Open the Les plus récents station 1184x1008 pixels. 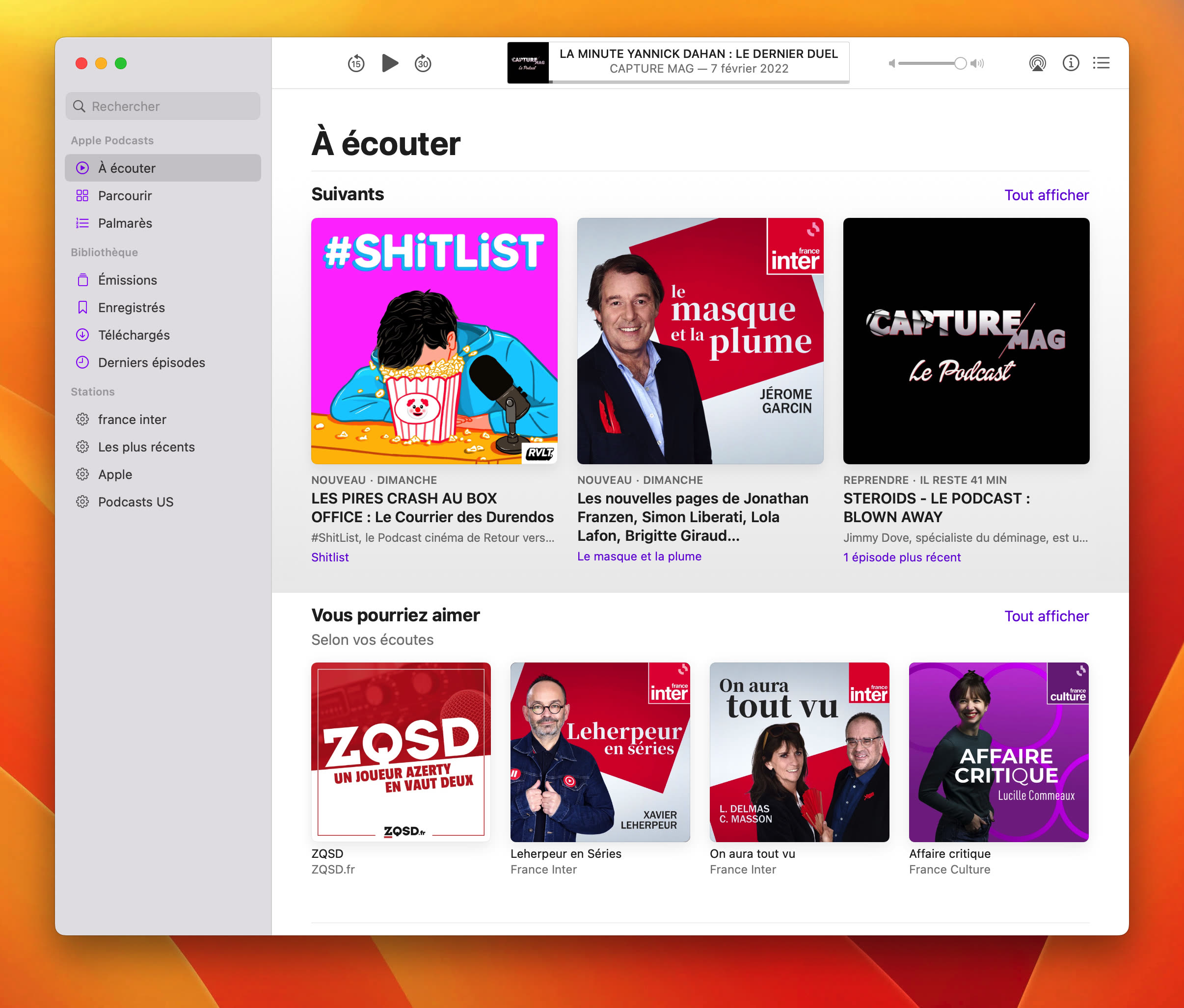click(146, 447)
